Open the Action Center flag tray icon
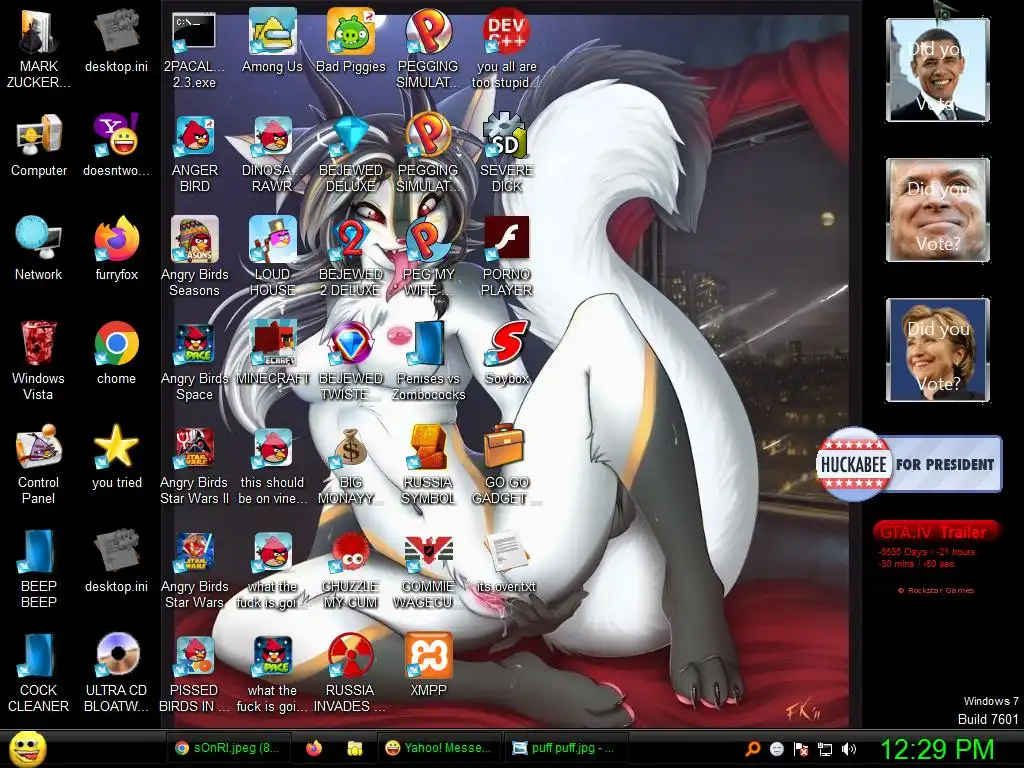 [x=801, y=748]
